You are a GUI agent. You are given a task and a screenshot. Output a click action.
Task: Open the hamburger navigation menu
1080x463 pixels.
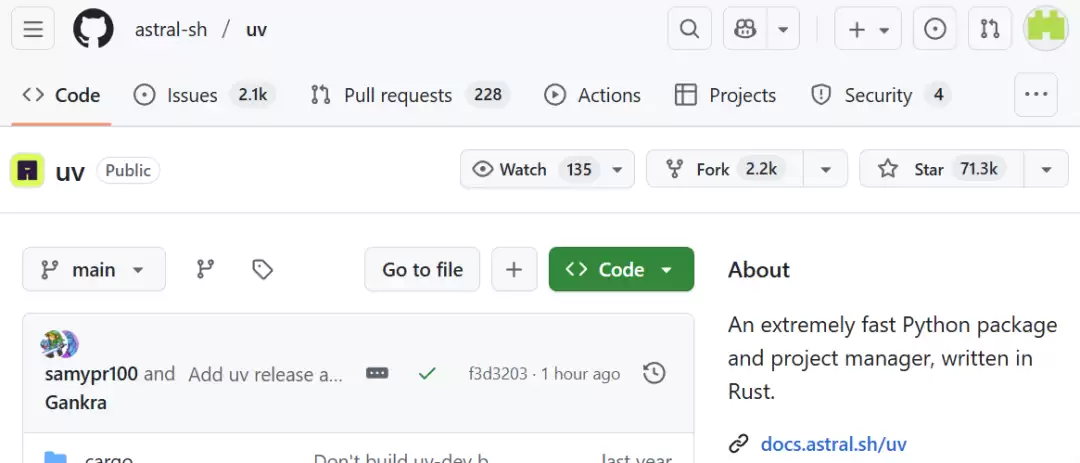pyautogui.click(x=33, y=29)
